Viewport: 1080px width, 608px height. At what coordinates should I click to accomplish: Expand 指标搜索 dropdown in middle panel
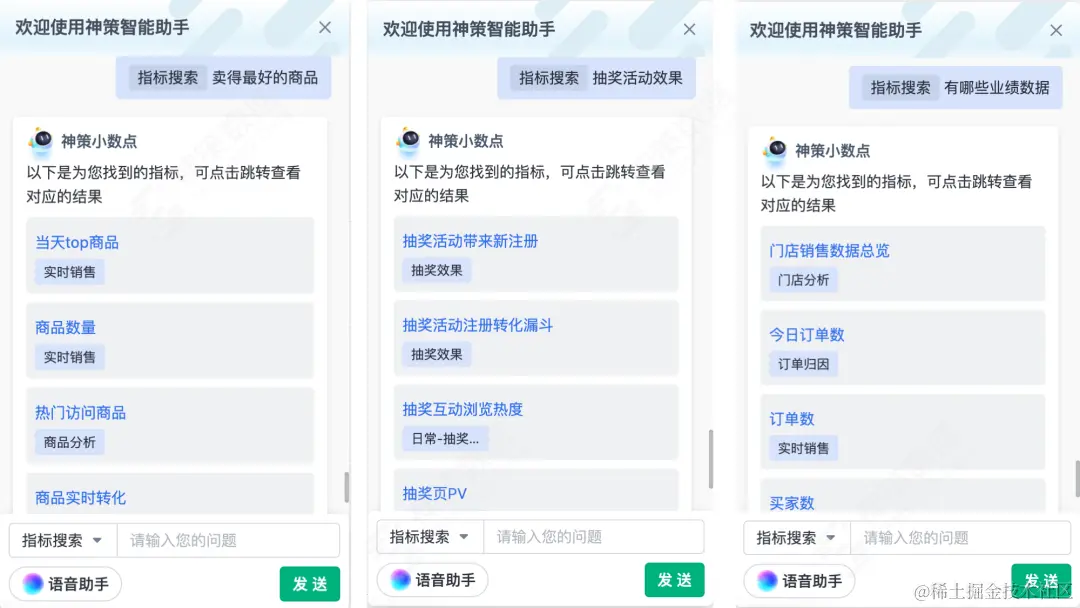(430, 536)
